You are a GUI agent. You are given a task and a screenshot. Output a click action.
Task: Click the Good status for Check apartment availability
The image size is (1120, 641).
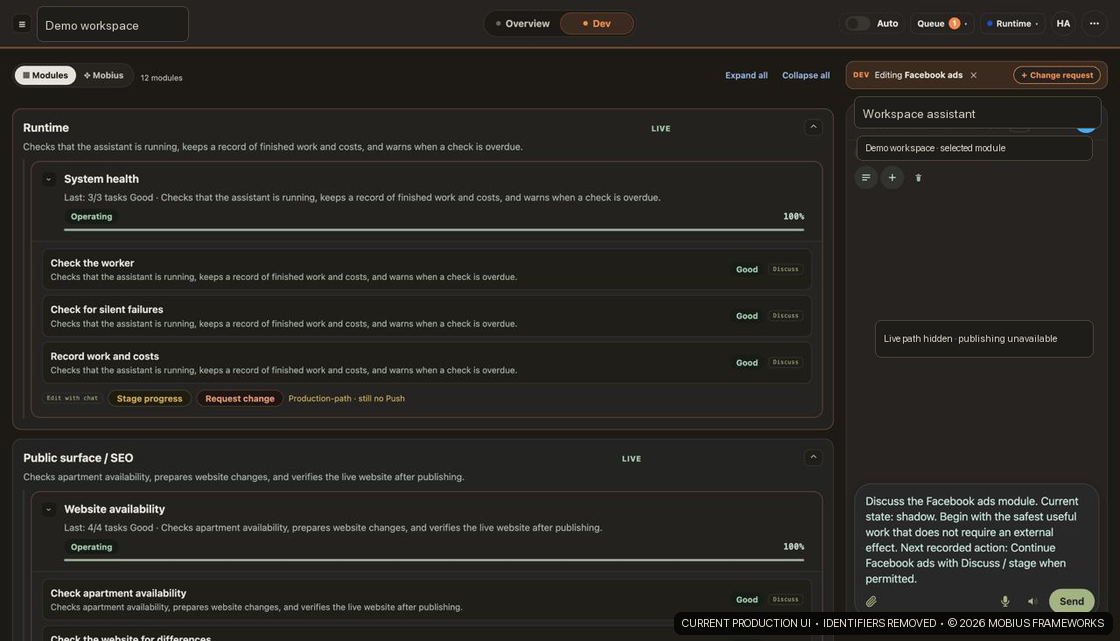tap(746, 600)
